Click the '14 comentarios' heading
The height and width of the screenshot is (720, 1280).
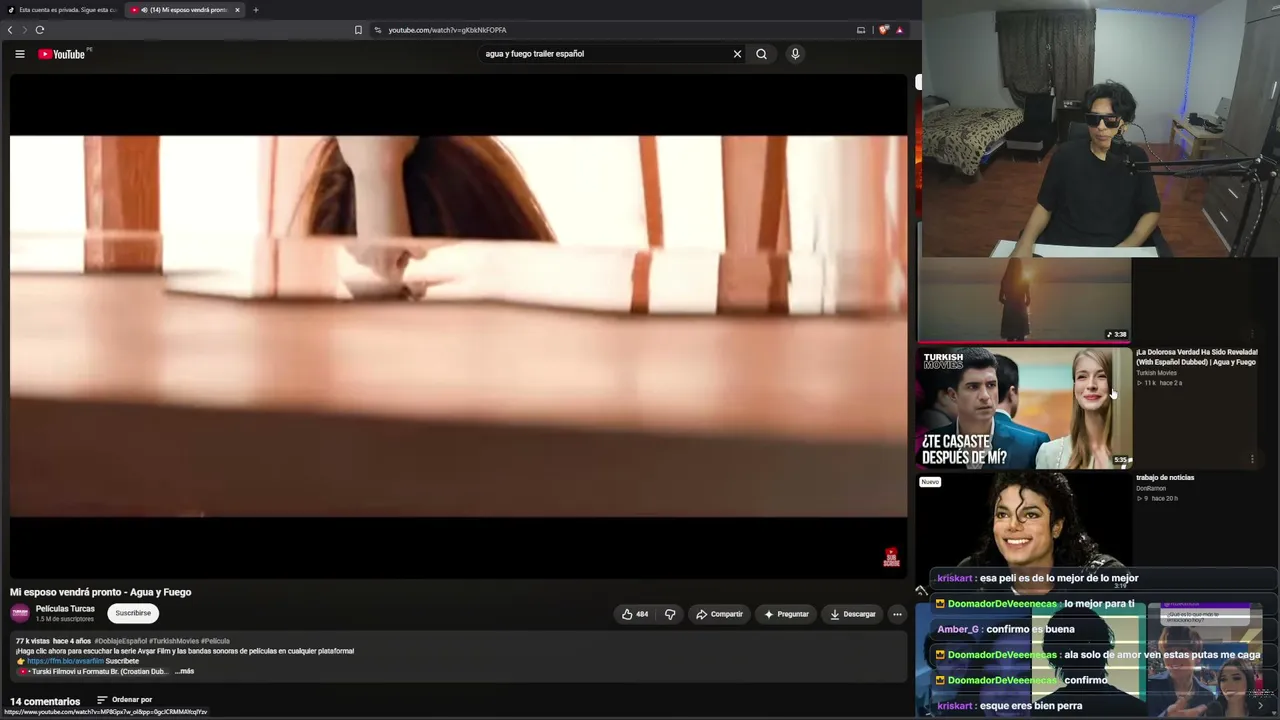[x=45, y=701]
